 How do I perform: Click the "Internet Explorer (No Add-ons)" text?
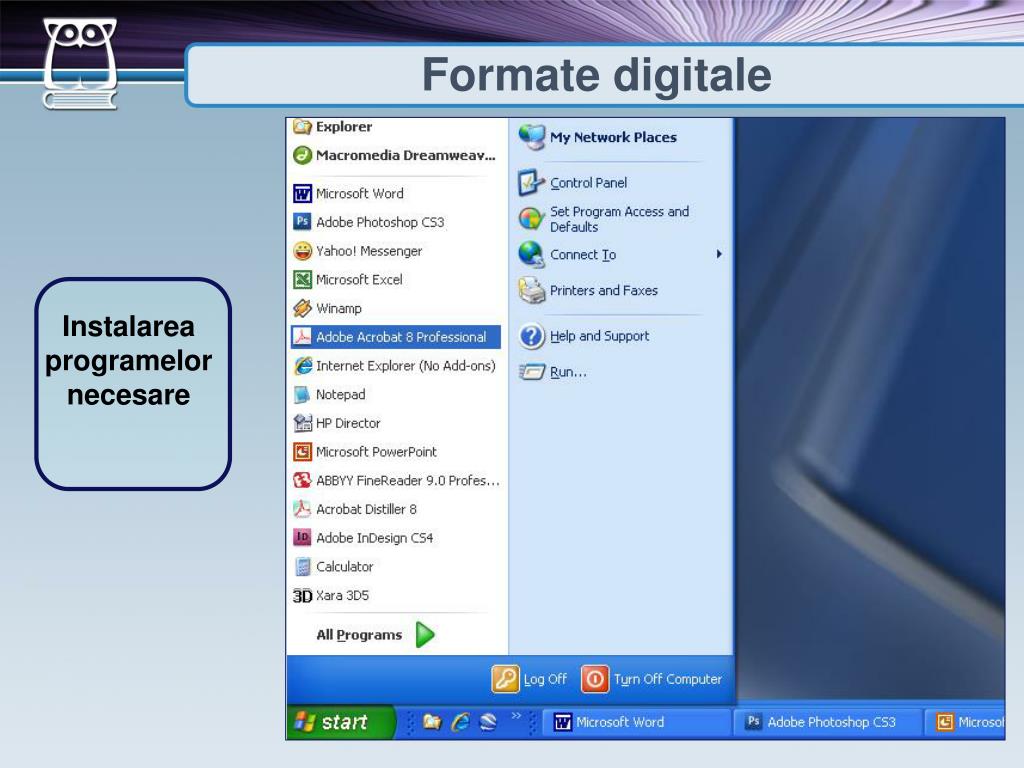pos(406,366)
